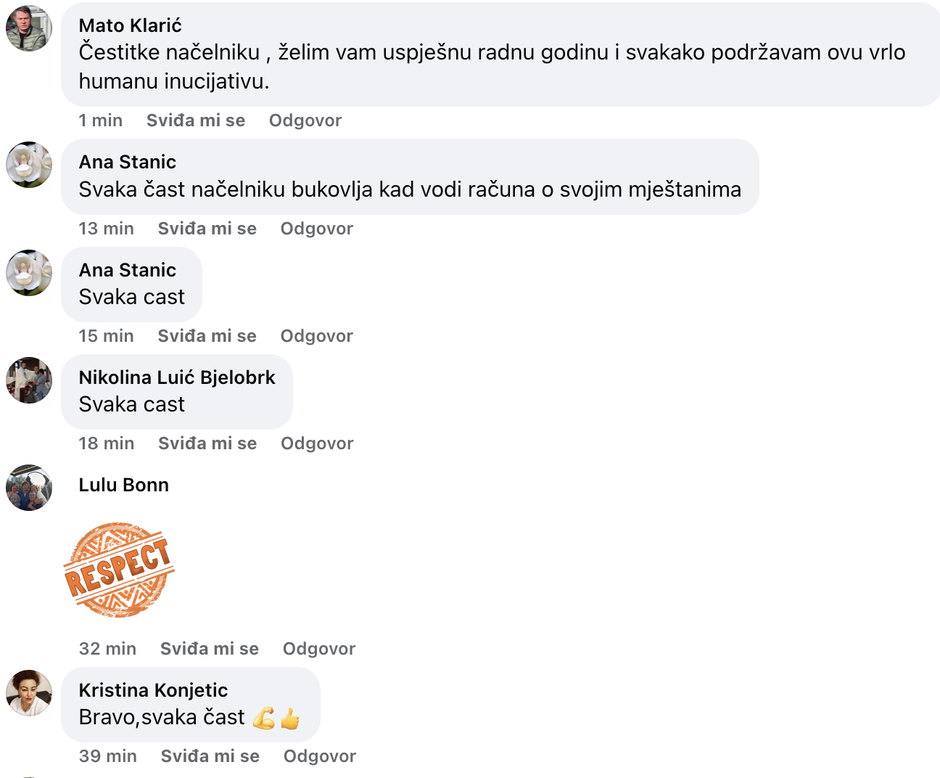940x778 pixels.
Task: Open Lulu Bonn's profile name link
Action: pos(124,485)
